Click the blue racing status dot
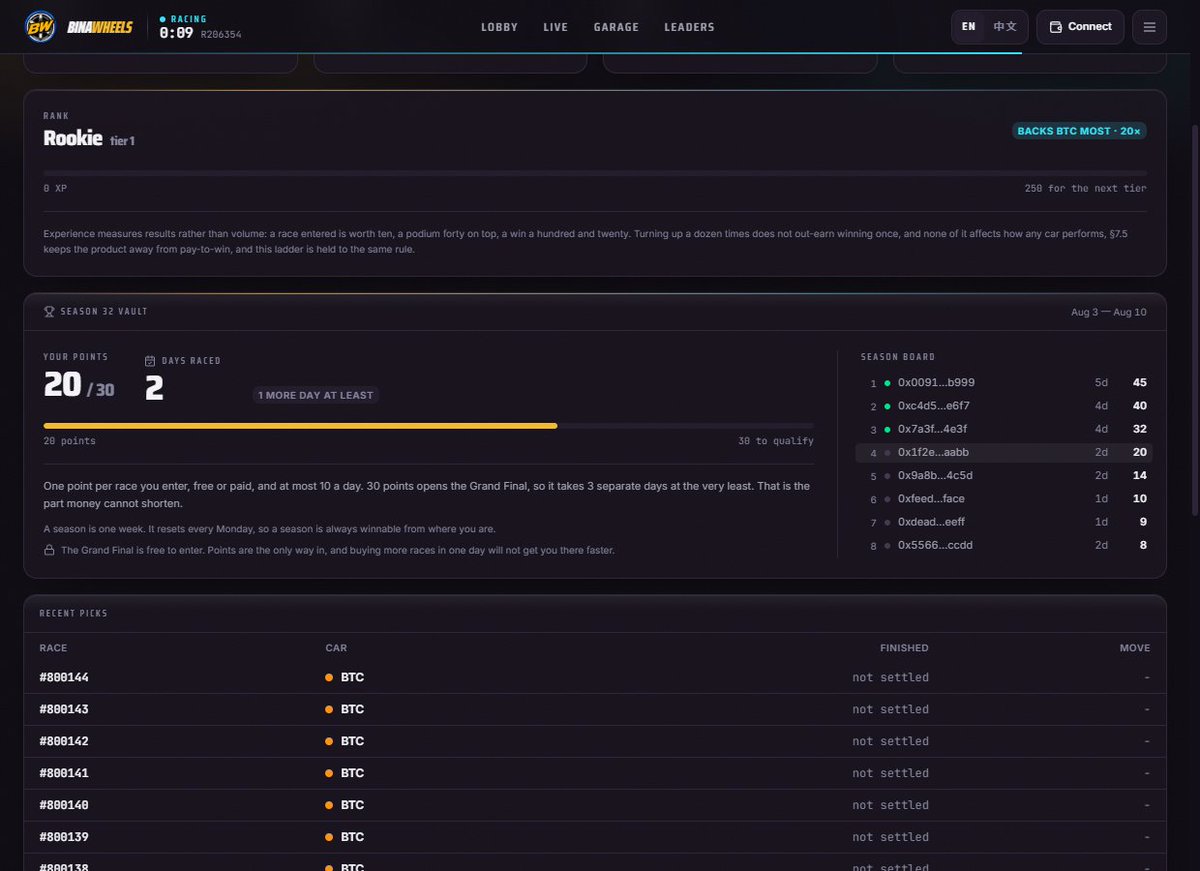Viewport: 1200px width, 871px height. 163,19
